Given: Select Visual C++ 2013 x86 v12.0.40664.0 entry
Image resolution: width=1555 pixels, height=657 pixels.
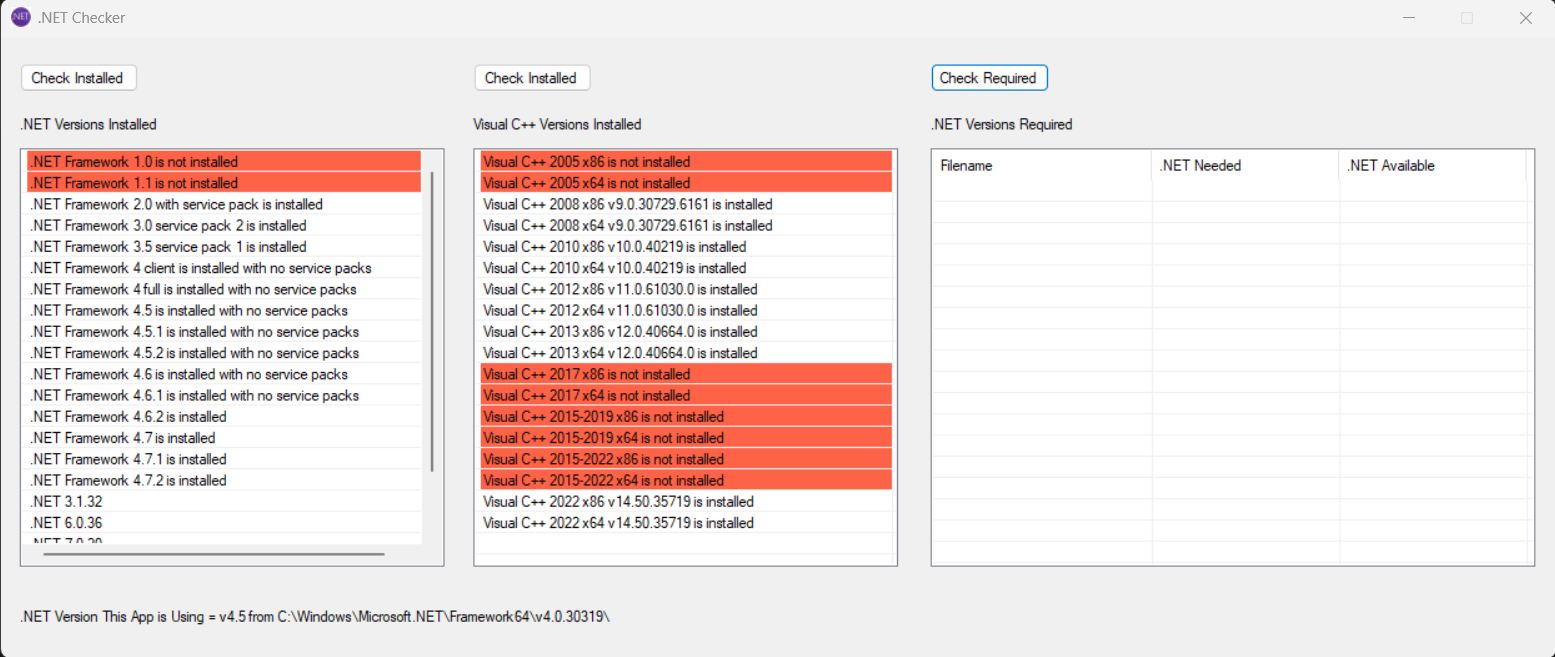Looking at the screenshot, I should pos(620,332).
